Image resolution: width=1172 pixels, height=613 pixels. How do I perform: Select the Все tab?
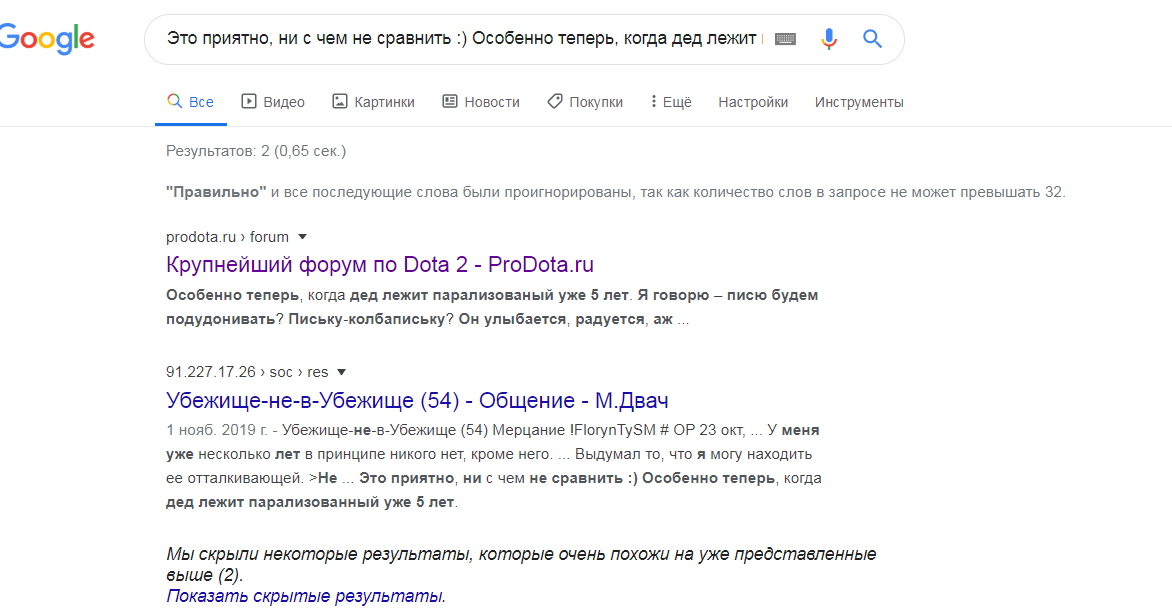click(191, 102)
